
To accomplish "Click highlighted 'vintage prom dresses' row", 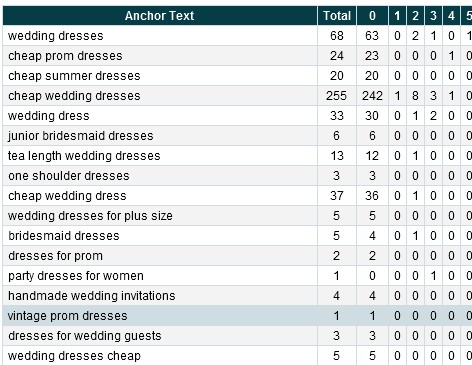I will point(237,316).
